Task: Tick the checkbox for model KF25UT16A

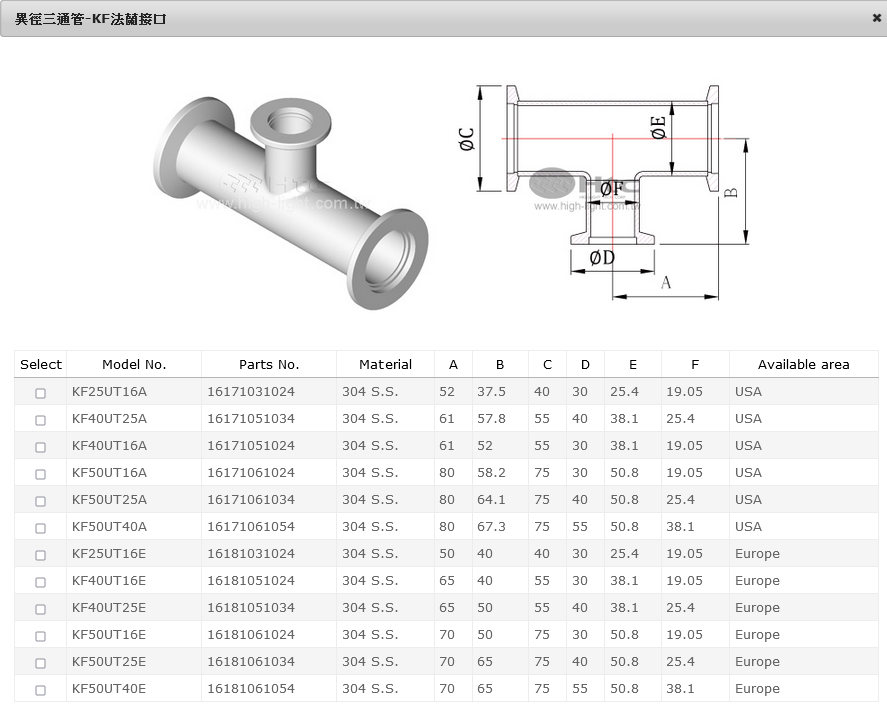Action: point(41,393)
